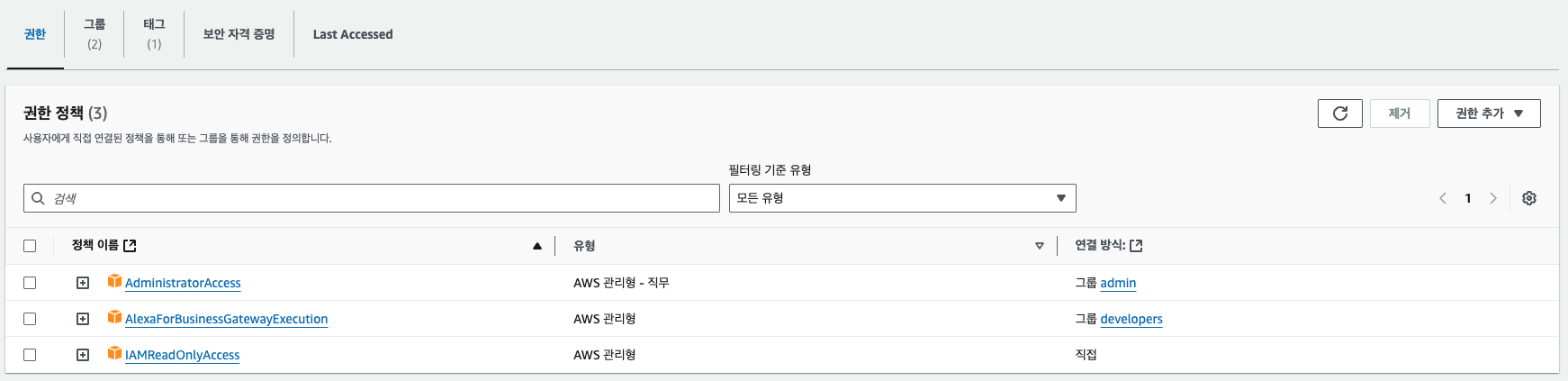The height and width of the screenshot is (381, 1568).
Task: Select the AdministratorAccess row checkbox
Action: pyautogui.click(x=30, y=283)
